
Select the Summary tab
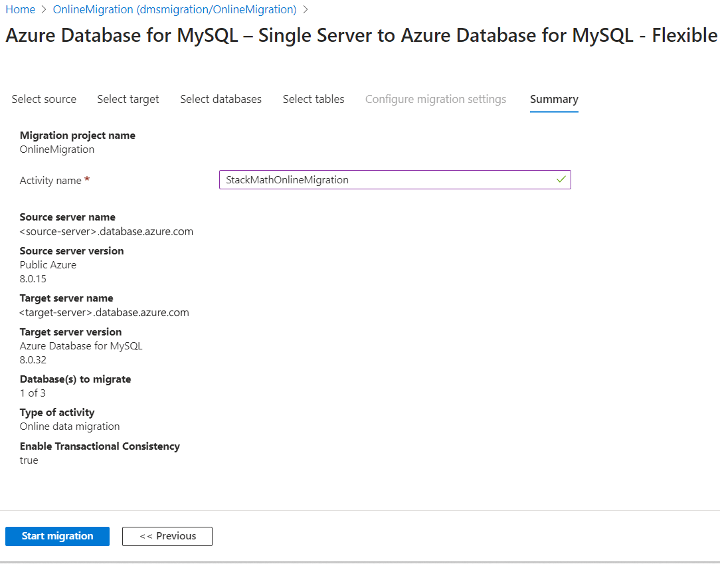point(554,99)
